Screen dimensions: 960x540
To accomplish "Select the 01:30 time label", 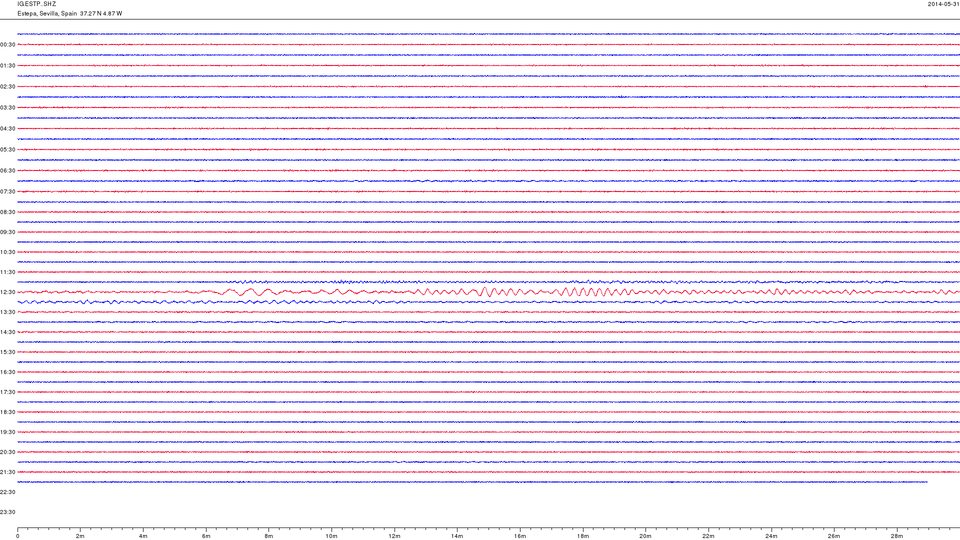I will pyautogui.click(x=7, y=66).
